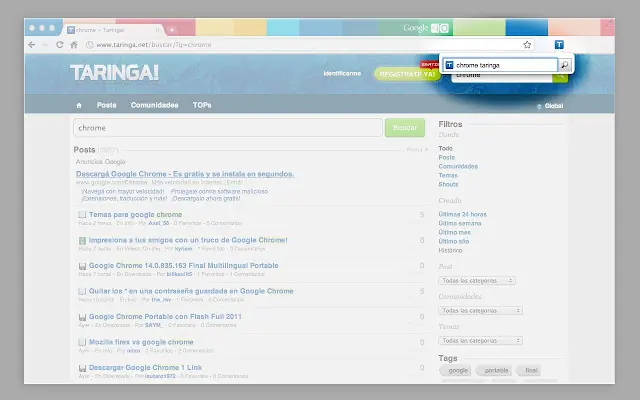Open the browser home icon
Viewport: 640px width, 400px height.
pyautogui.click(x=74, y=45)
